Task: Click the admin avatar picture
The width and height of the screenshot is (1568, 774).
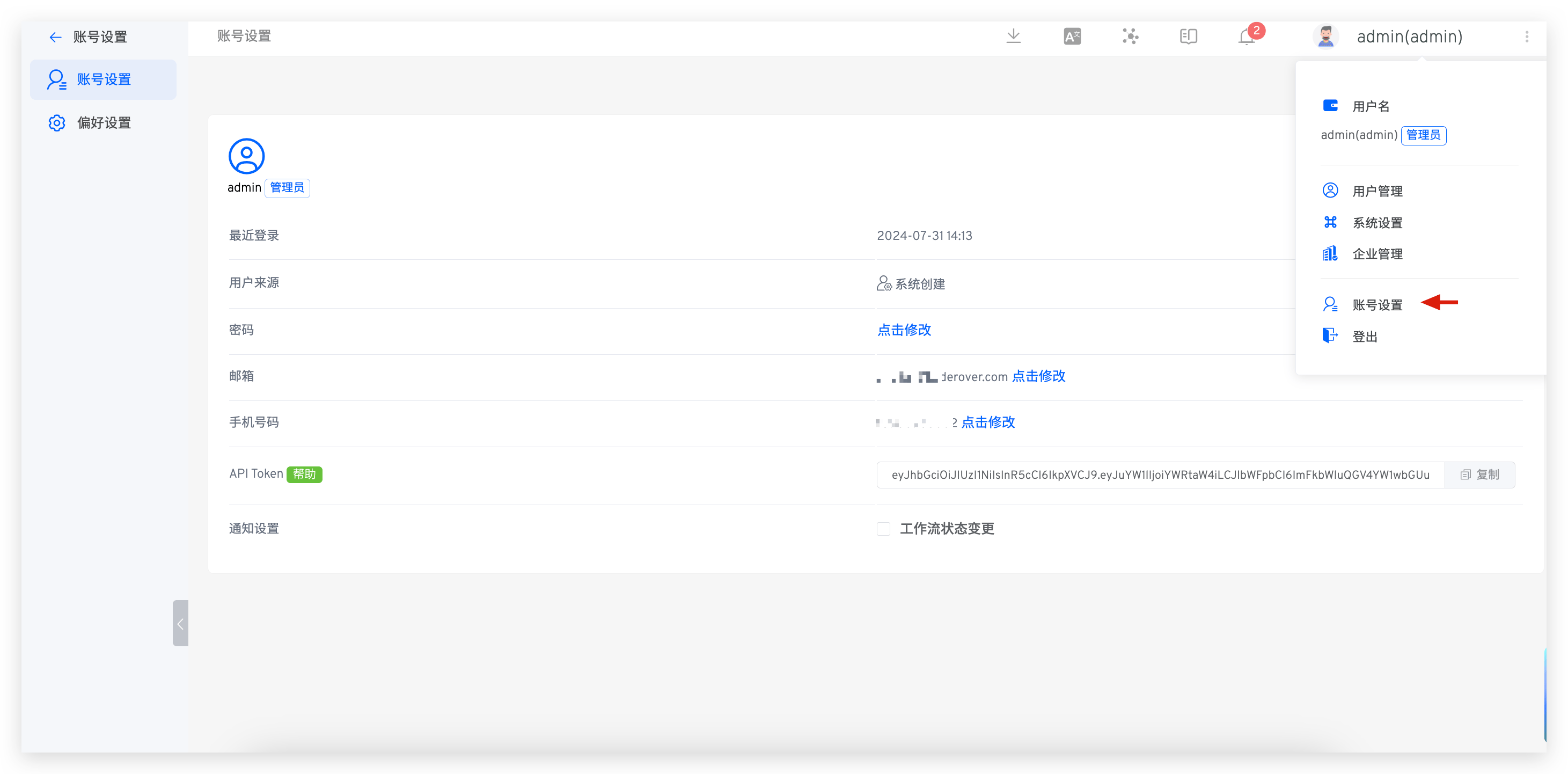Action: click(x=1326, y=36)
